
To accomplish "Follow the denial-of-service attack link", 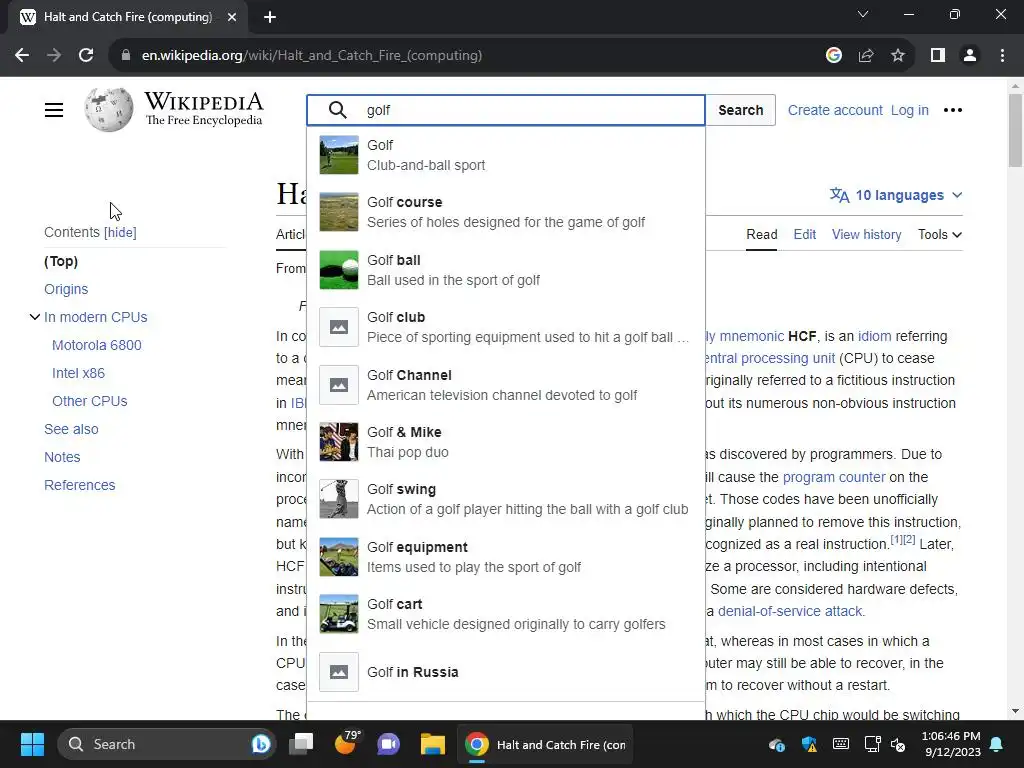I will (x=791, y=611).
